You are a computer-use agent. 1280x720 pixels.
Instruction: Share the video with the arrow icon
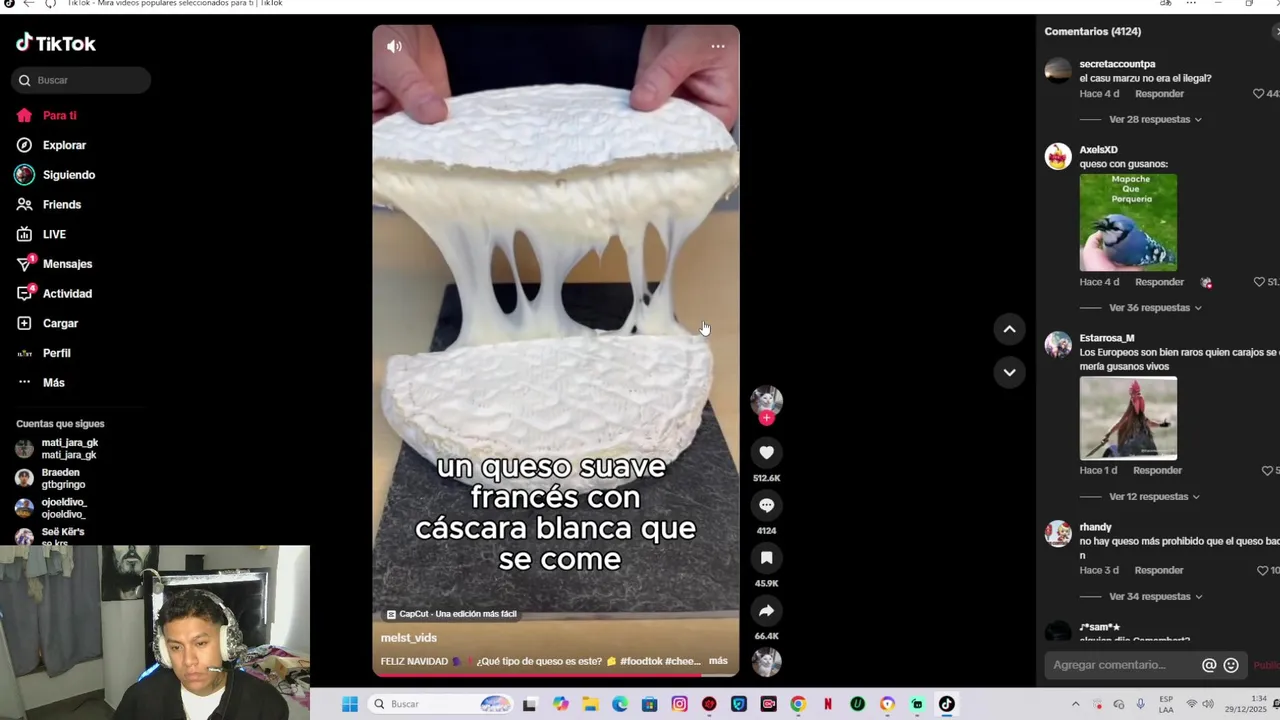pos(767,610)
